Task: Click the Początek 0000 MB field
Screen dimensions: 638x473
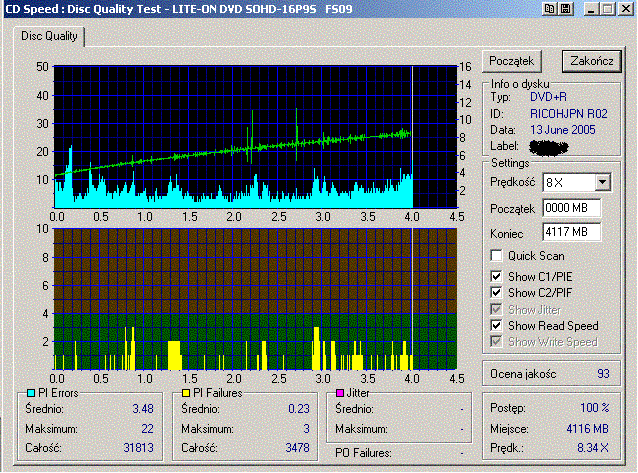Action: (x=571, y=208)
